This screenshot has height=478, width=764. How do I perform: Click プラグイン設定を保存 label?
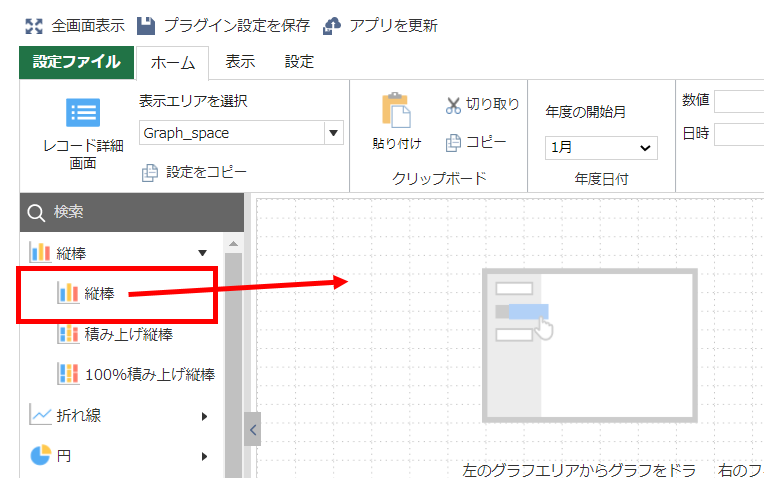pos(237,26)
